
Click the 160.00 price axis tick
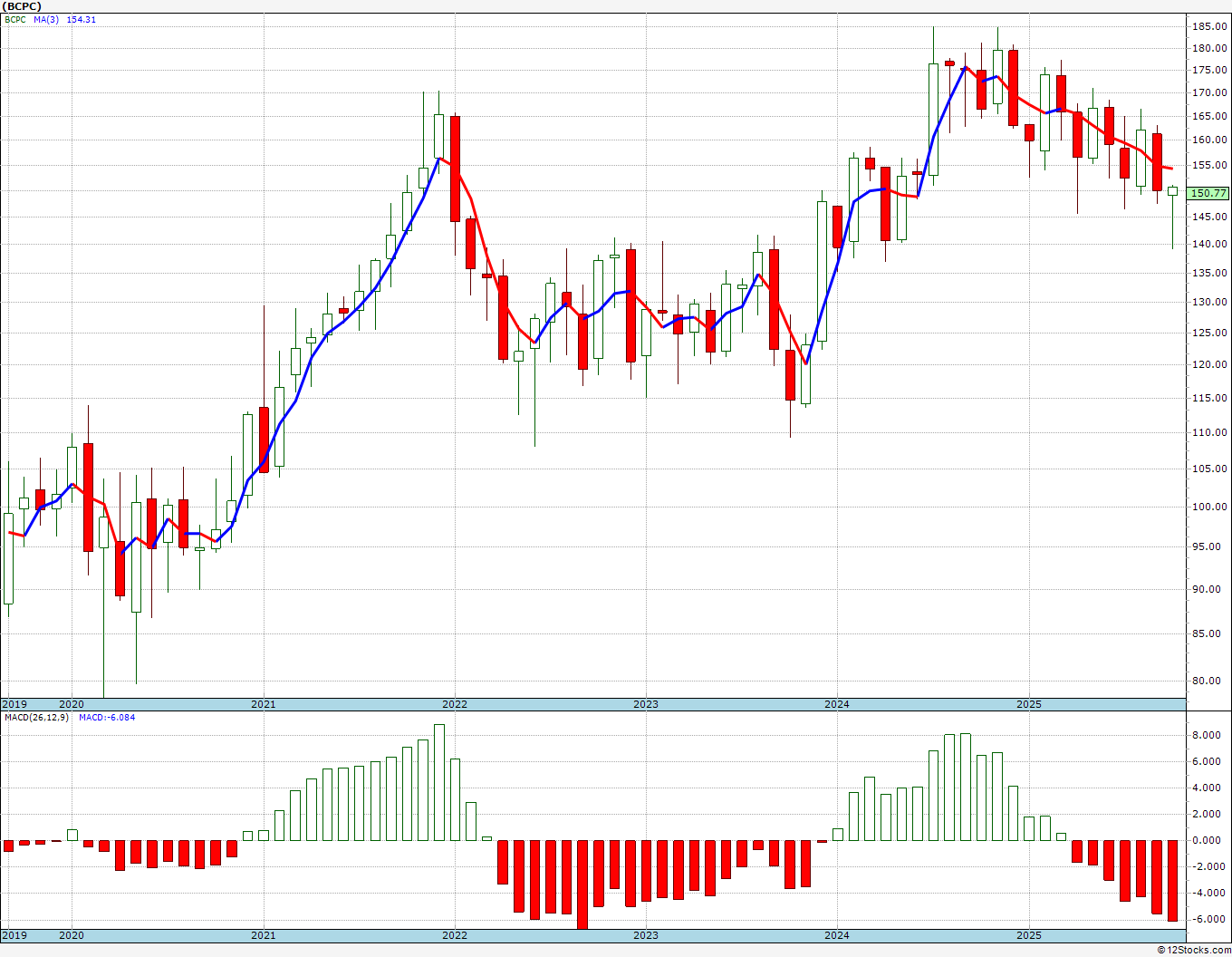coord(1209,140)
